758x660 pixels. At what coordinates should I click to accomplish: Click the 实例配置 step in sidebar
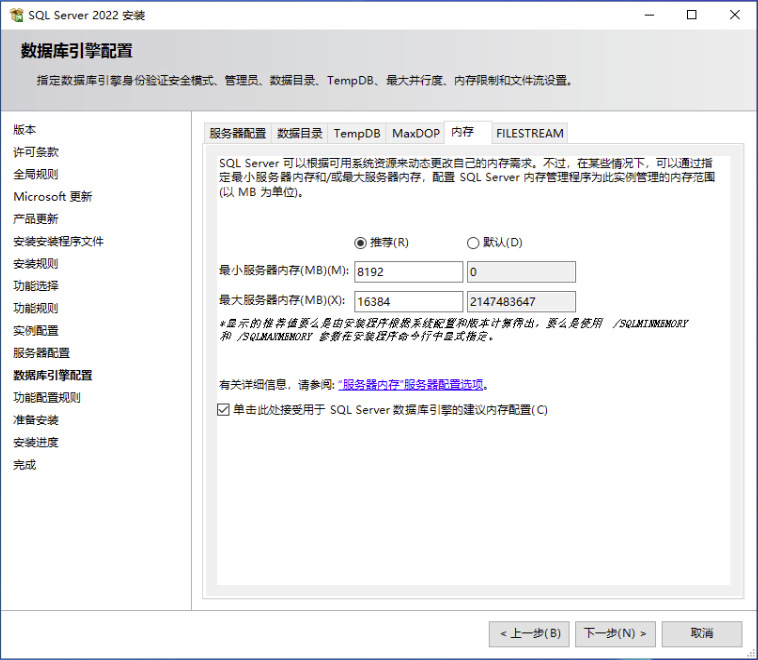[x=36, y=331]
